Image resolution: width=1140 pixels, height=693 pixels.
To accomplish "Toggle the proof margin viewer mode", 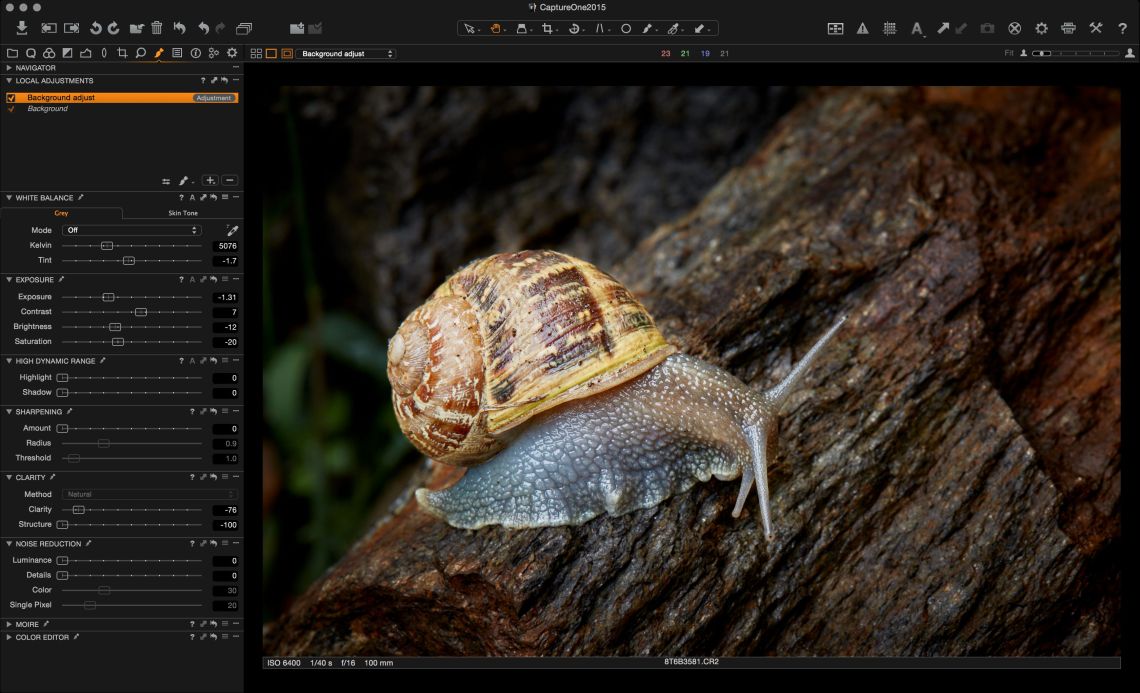I will point(287,53).
